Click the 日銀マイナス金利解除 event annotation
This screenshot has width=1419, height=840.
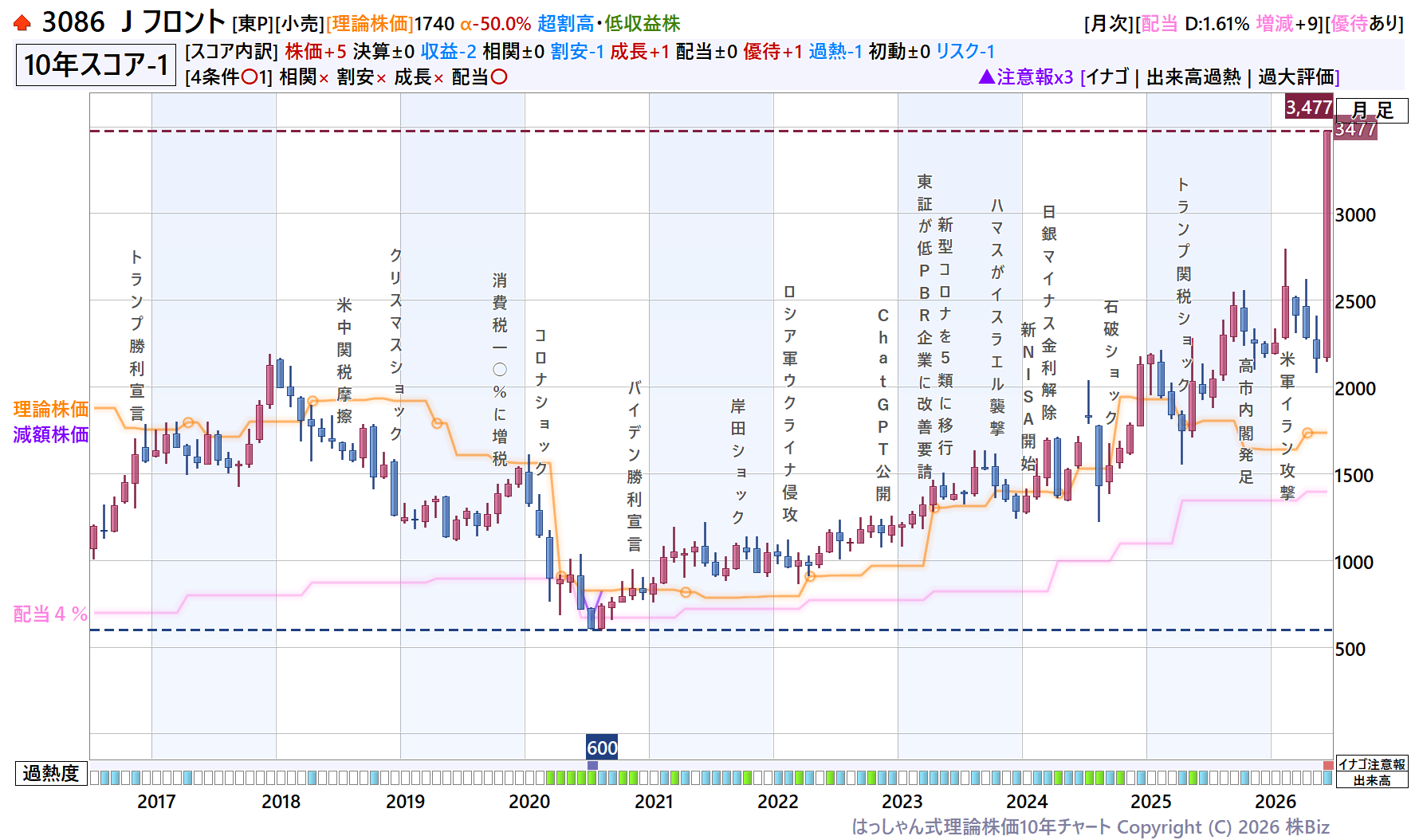point(1049,312)
